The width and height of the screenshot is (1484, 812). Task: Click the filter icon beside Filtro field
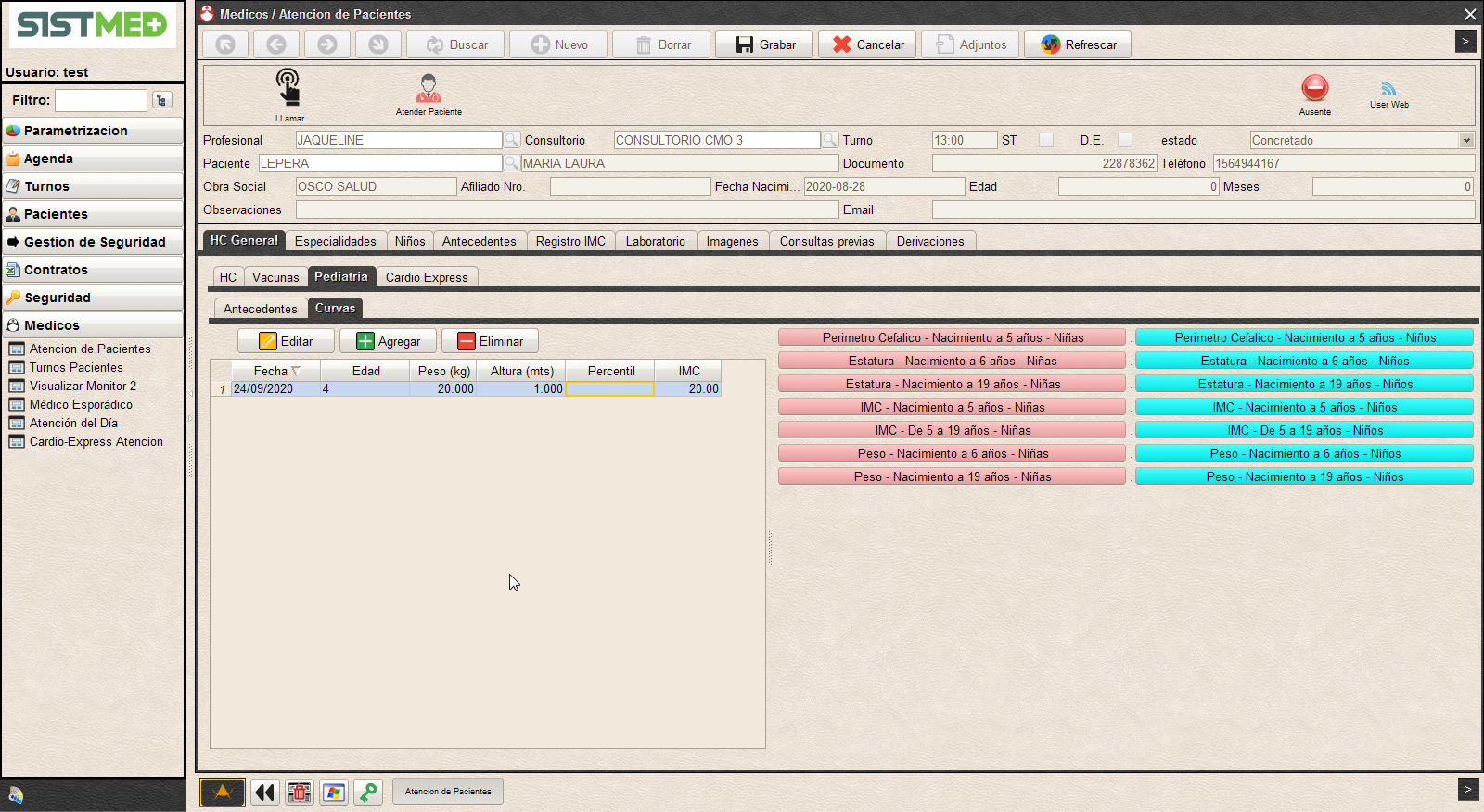pos(162,100)
